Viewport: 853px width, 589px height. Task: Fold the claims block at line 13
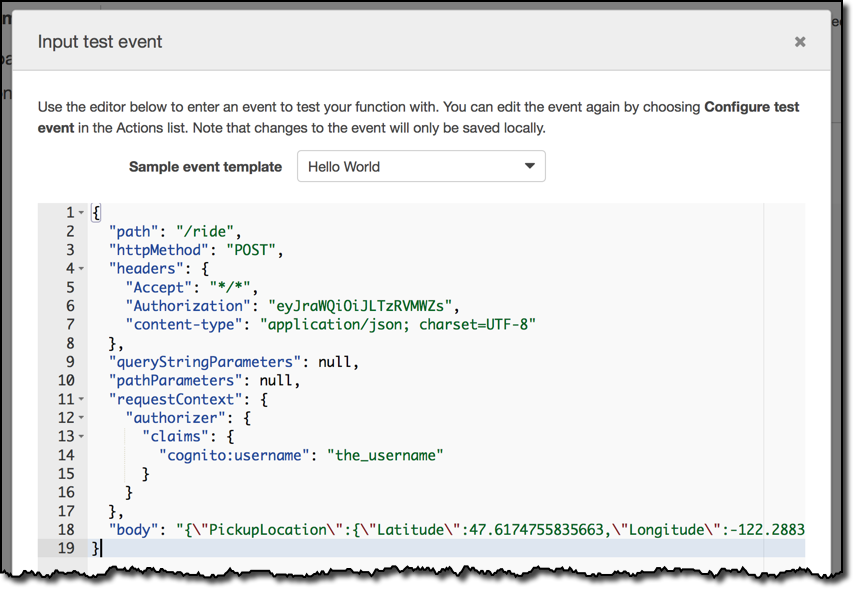(81, 436)
